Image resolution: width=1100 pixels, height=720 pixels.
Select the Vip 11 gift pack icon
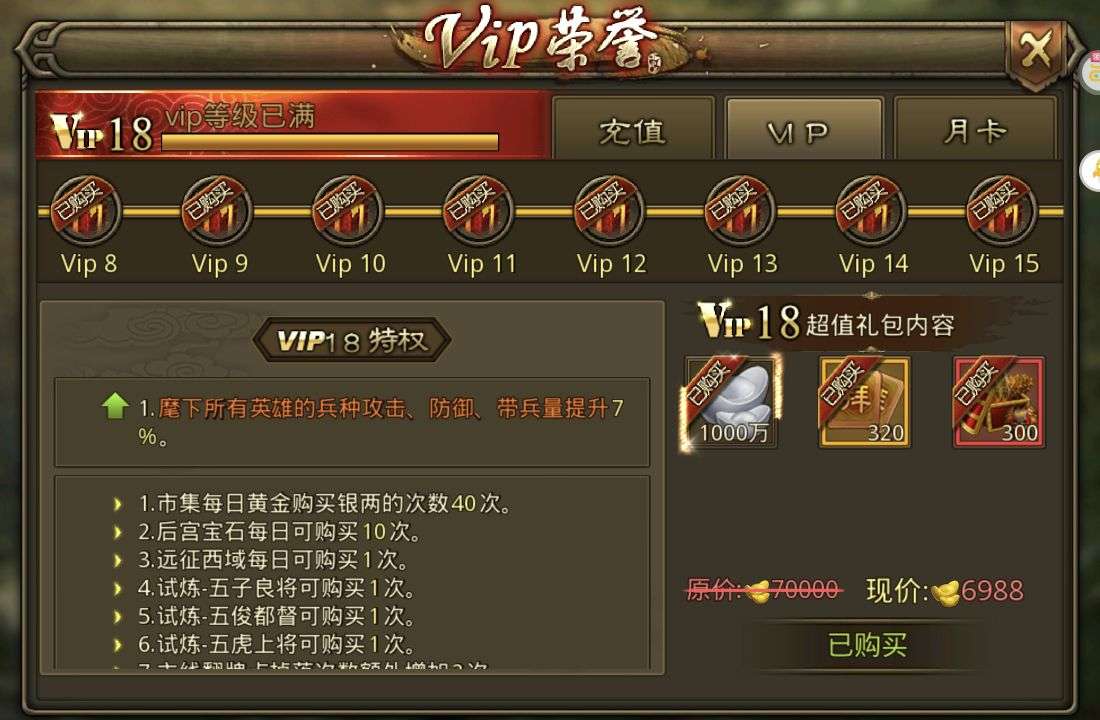click(x=478, y=211)
